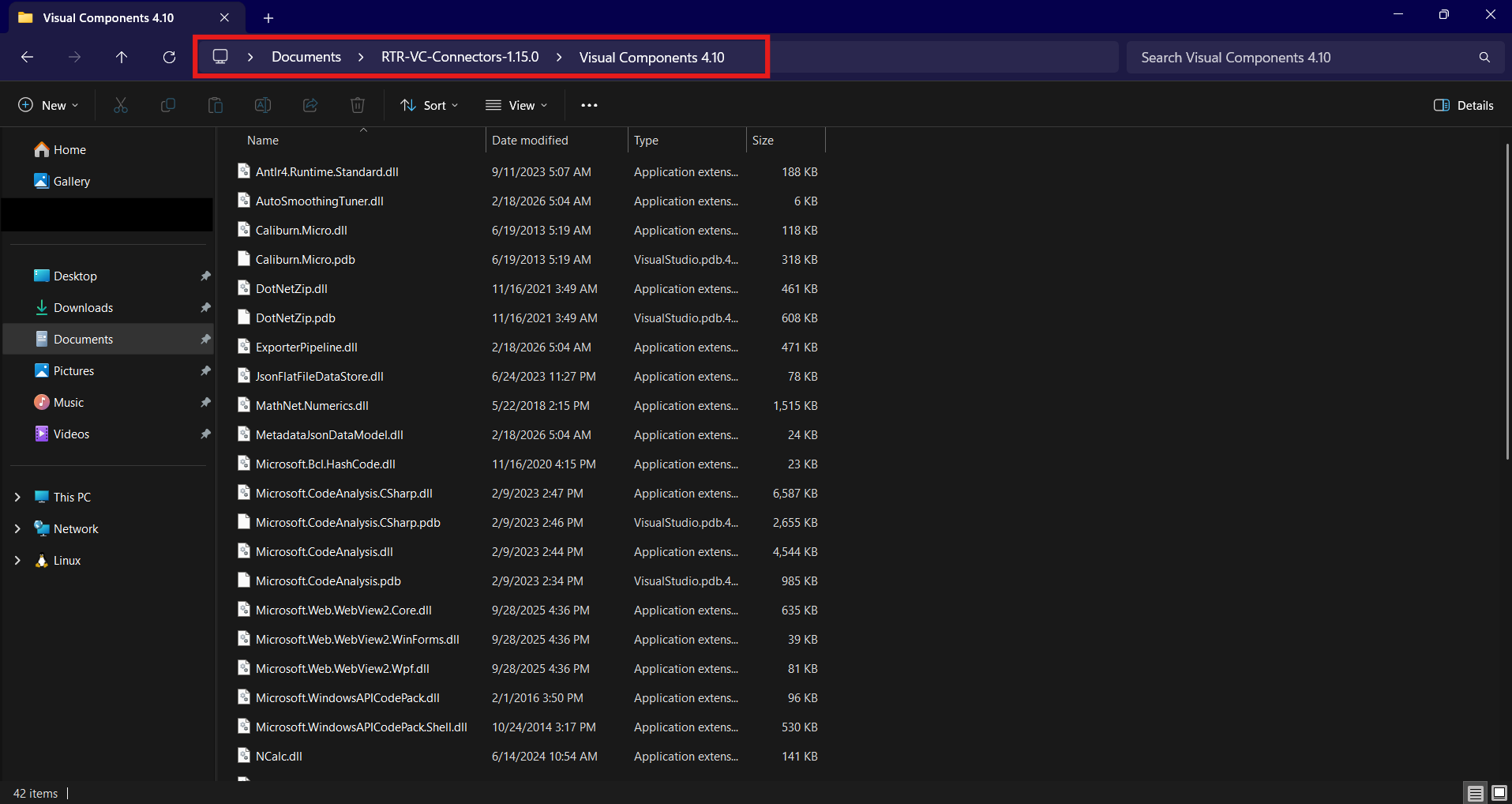Open the Sort options dropdown

point(429,105)
